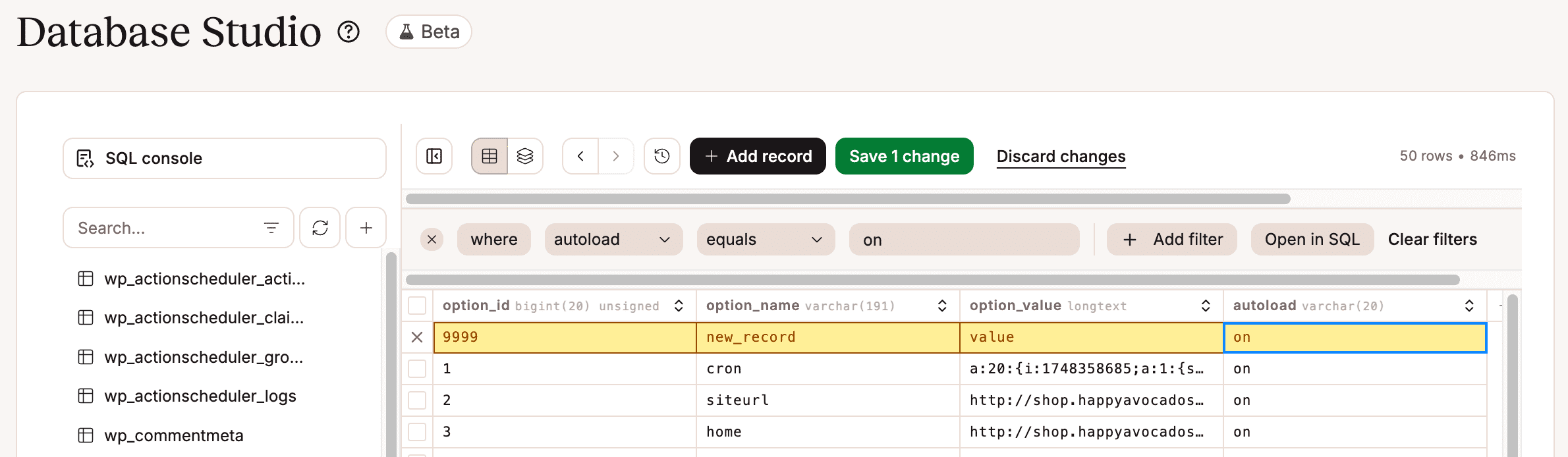
Task: Edit the filter value field containing on
Action: 965,240
